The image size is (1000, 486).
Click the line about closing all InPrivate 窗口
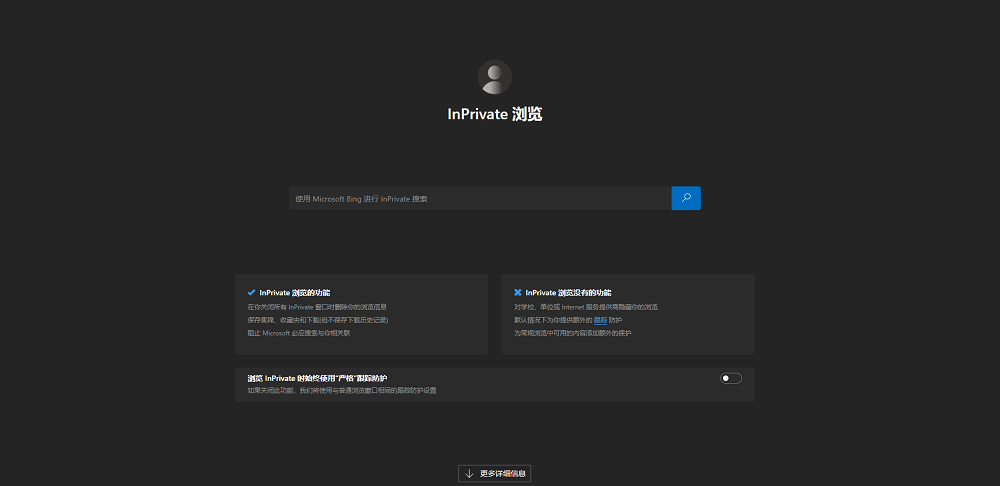coord(317,307)
